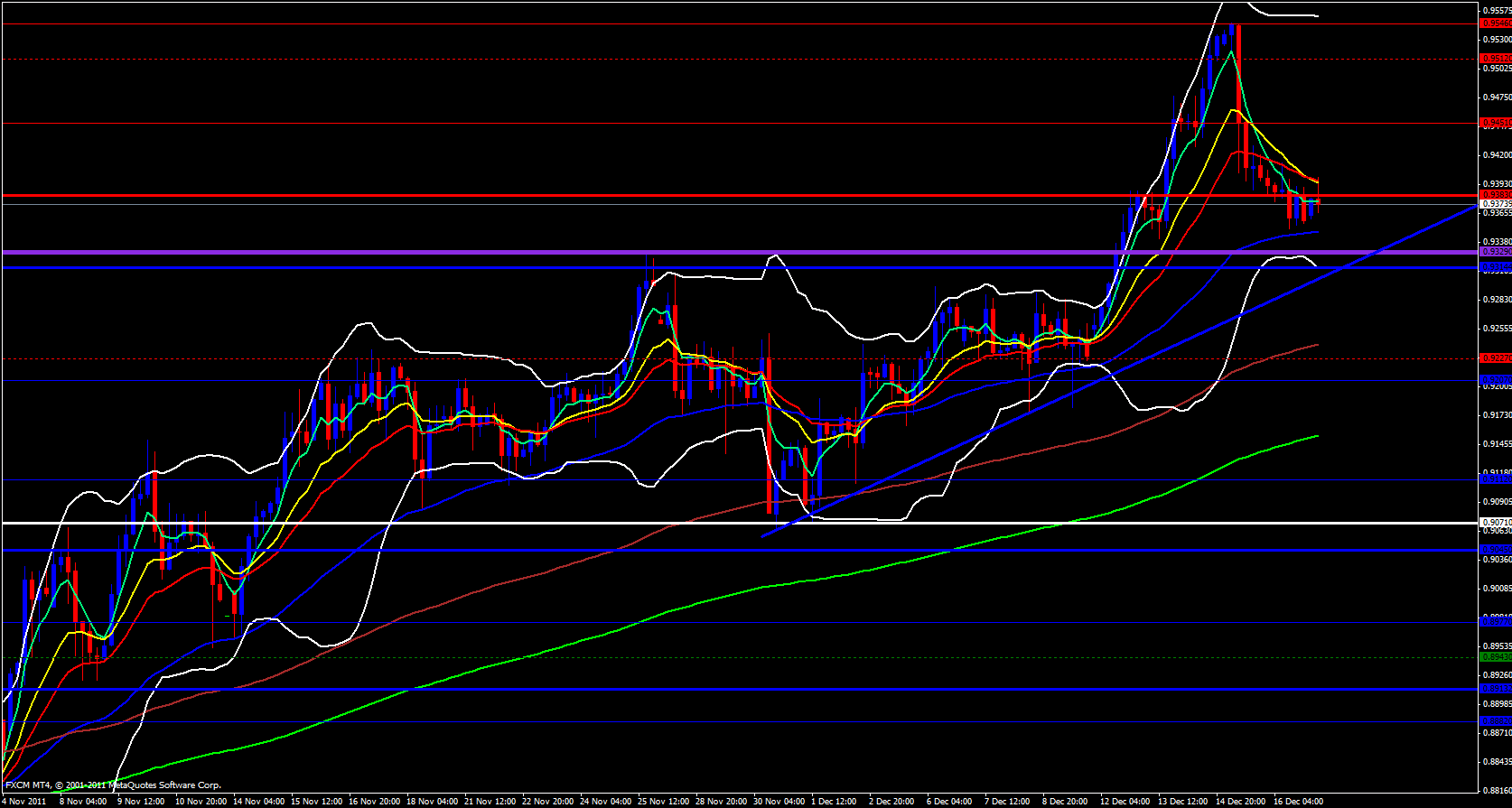Click the 18 Nov 04:00 time label
This screenshot has height=808, width=1512.
(x=432, y=802)
